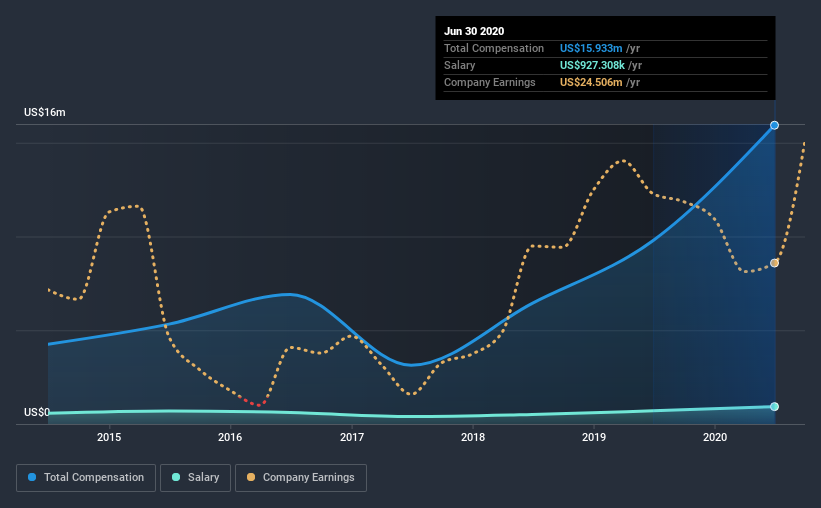Click the 2017 x-axis label
Screen dimensions: 821x508
352,437
